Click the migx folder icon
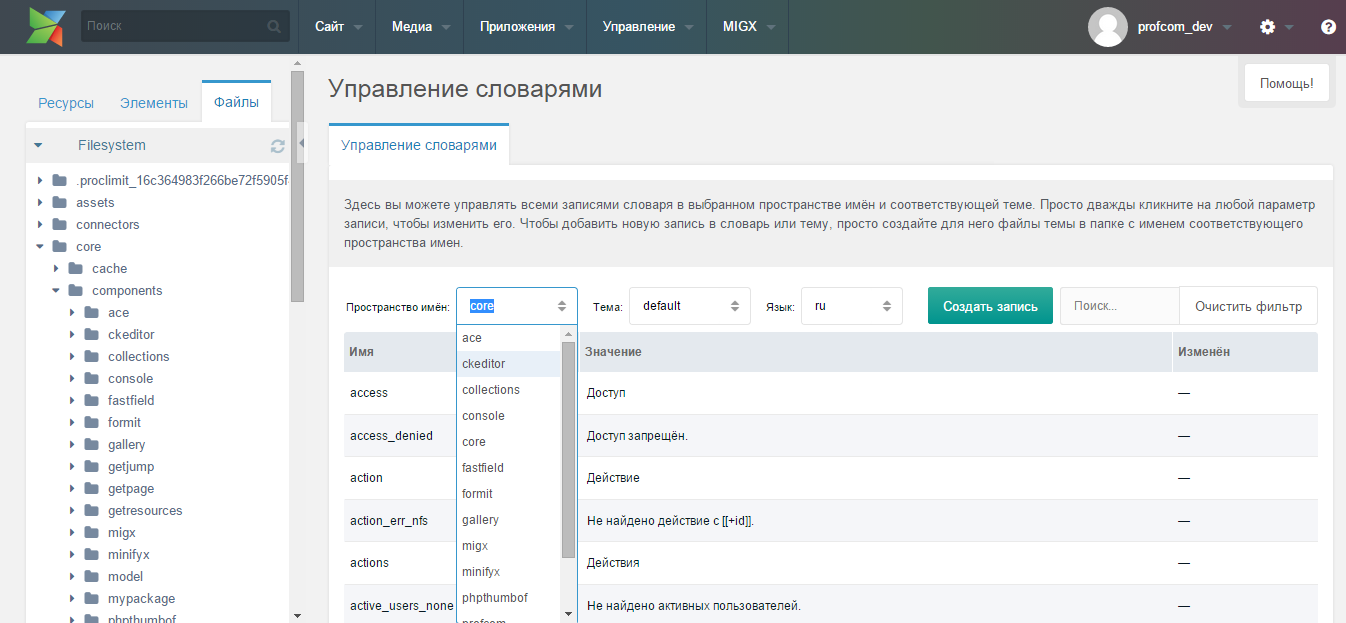Screen dimensions: 1346x623 [89, 532]
